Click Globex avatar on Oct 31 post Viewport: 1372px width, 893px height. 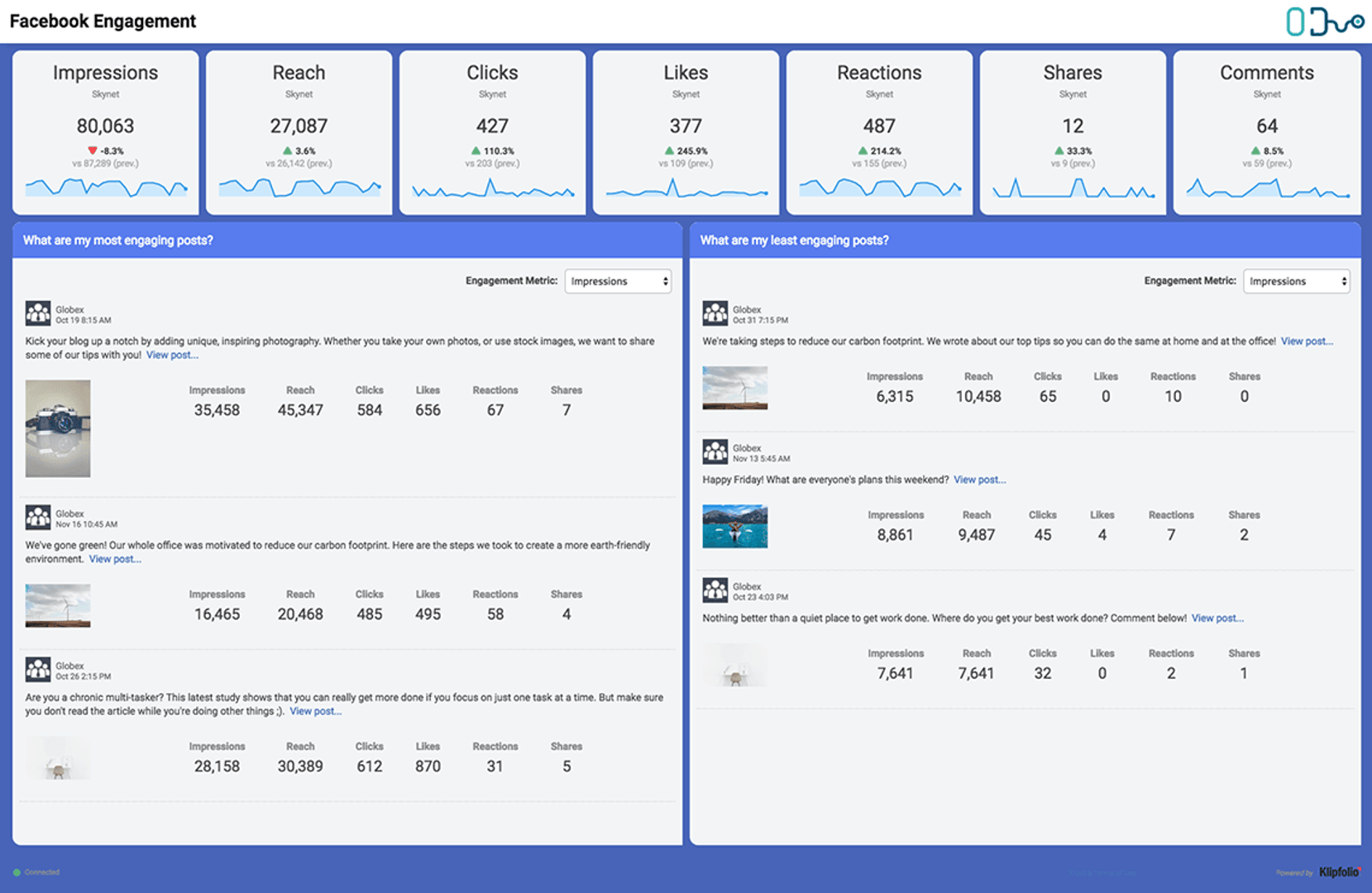coord(715,313)
